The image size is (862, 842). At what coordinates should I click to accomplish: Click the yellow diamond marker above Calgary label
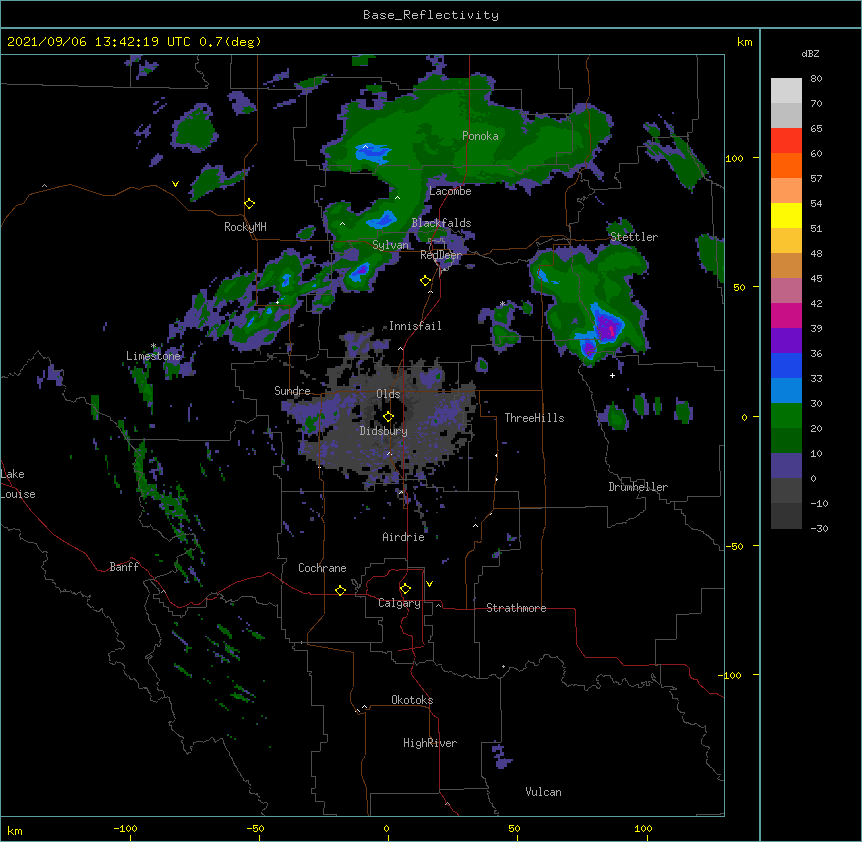[405, 589]
